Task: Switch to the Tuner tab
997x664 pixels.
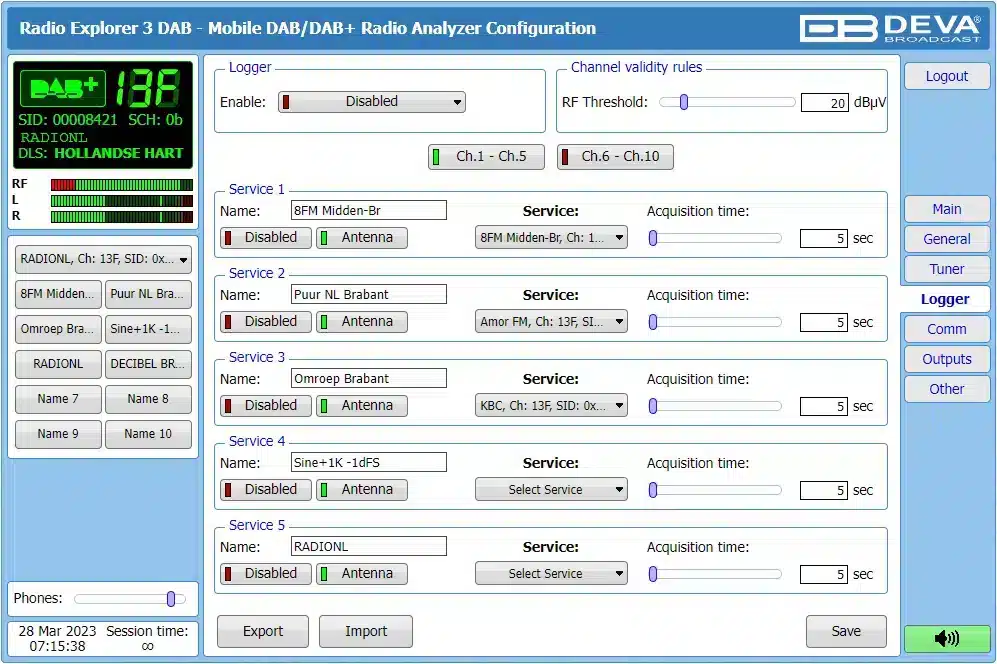Action: (946, 269)
